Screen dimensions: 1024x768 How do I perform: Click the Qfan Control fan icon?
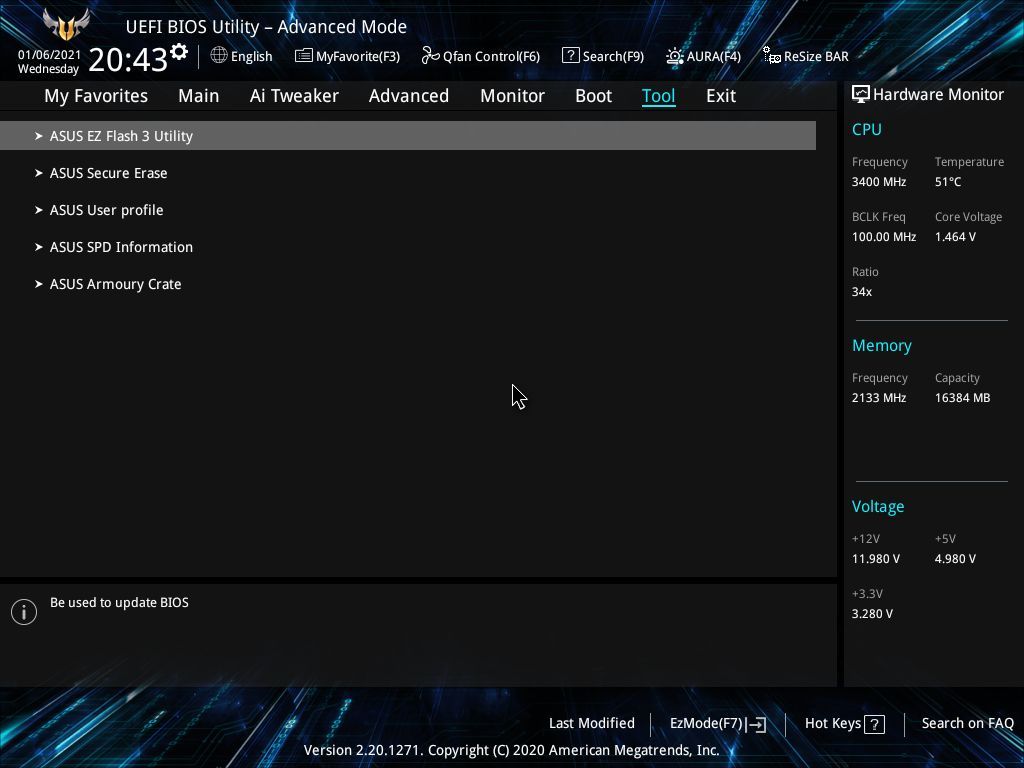(430, 56)
